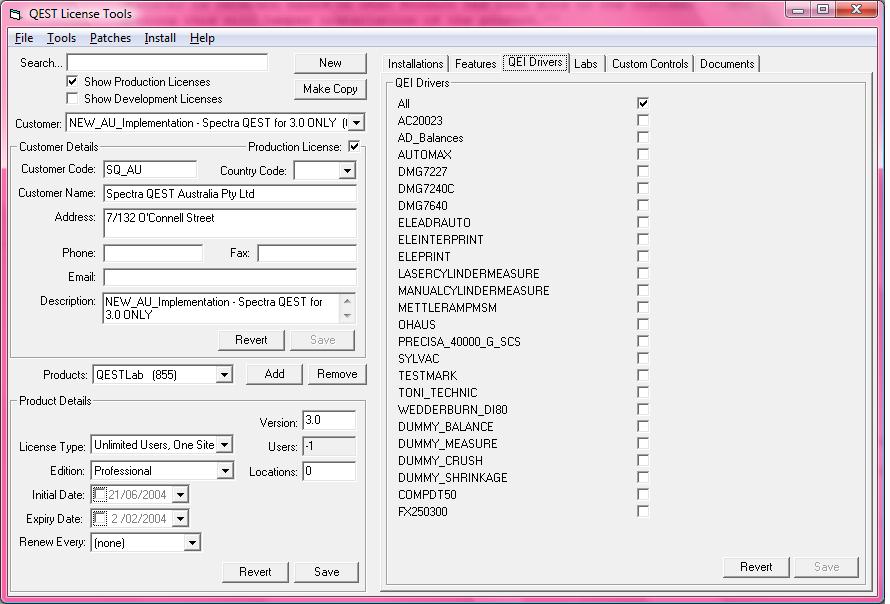890x604 pixels.
Task: Expand the Country Code dropdown
Action: pos(347,171)
